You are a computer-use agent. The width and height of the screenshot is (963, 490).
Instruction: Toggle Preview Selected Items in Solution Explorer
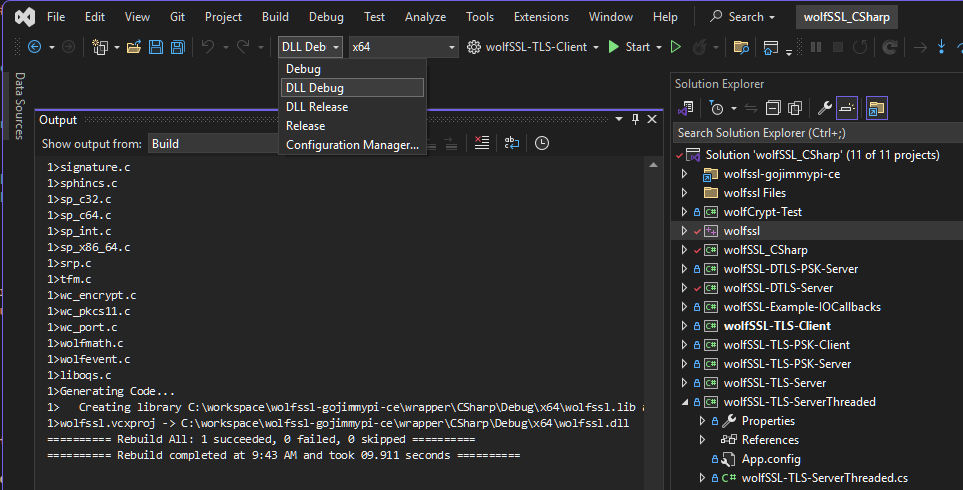click(x=847, y=108)
